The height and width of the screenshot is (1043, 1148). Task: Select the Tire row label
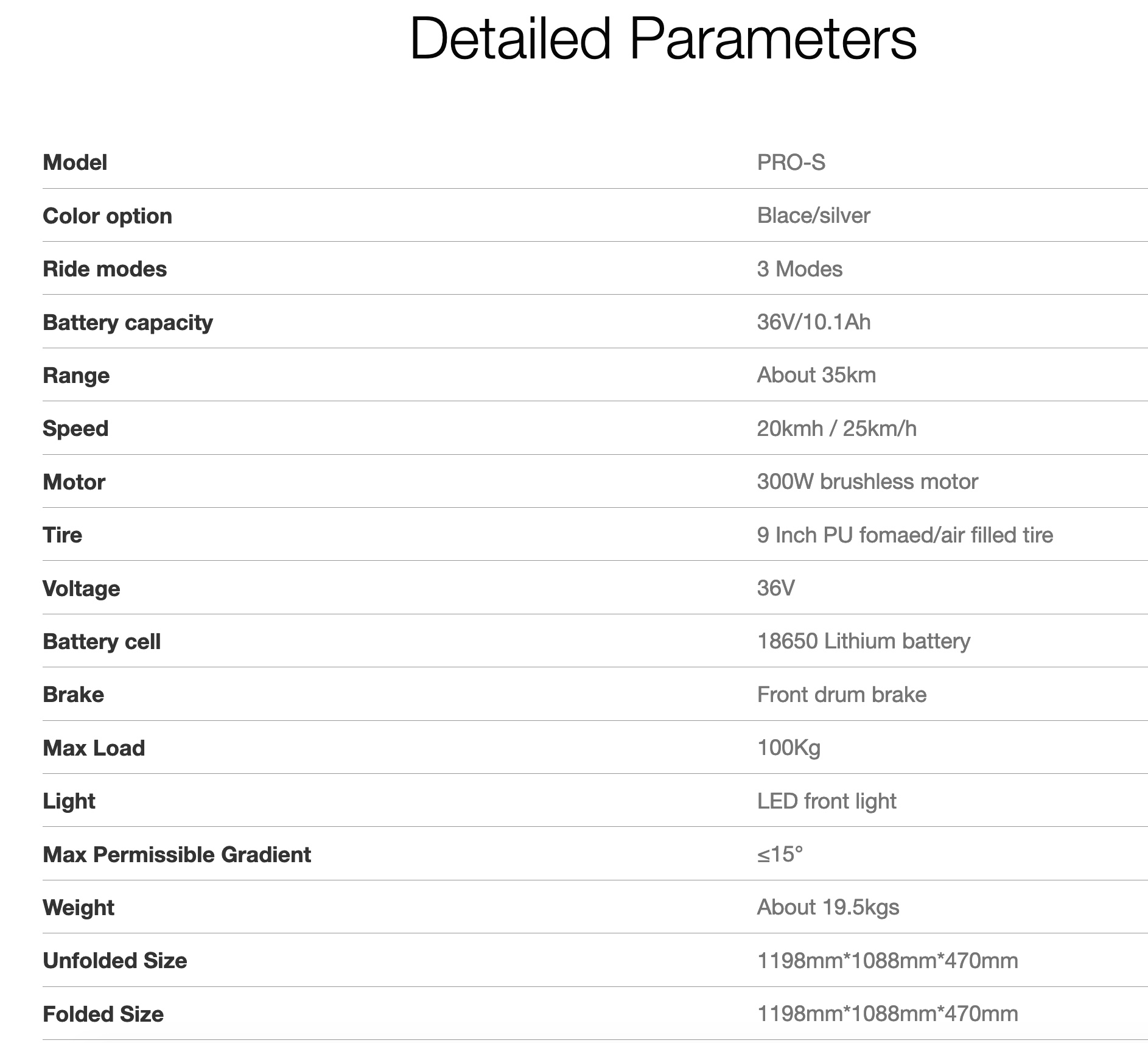(x=62, y=535)
